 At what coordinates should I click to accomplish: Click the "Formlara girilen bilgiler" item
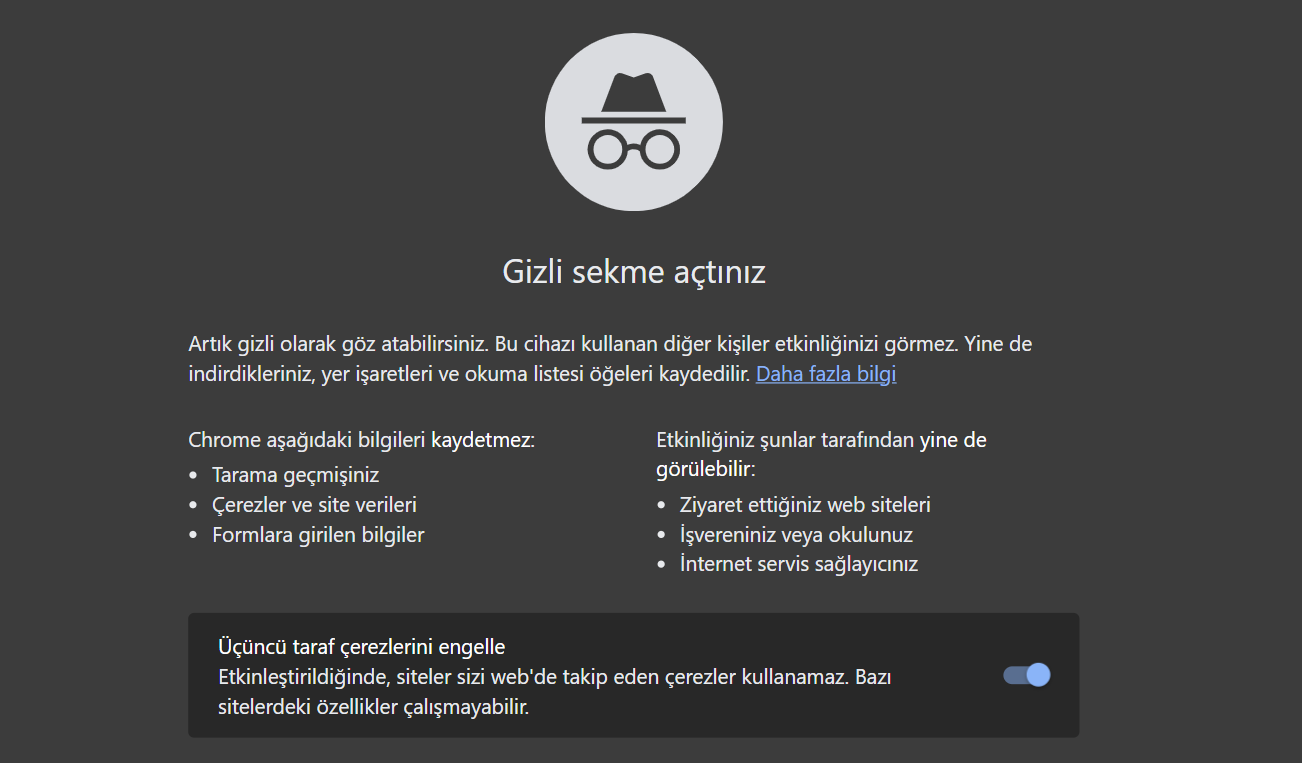click(318, 535)
